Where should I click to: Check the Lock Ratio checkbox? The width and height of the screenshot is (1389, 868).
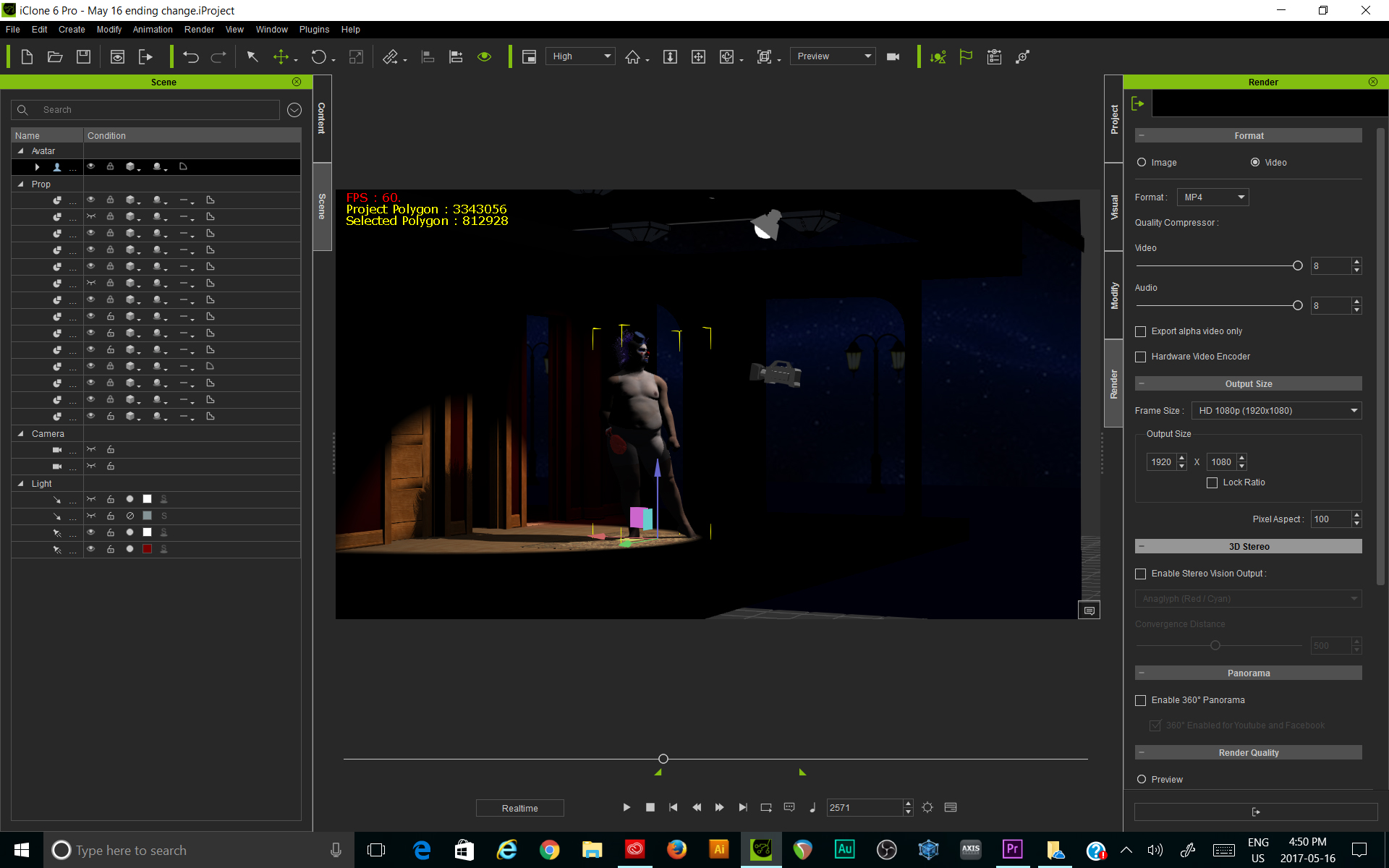point(1212,482)
